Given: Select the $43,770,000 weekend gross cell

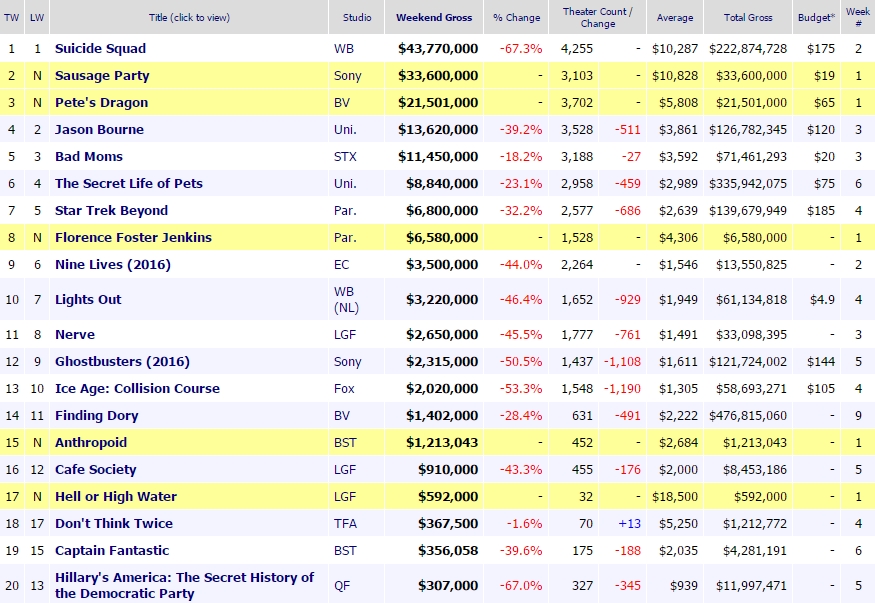Looking at the screenshot, I should (438, 49).
